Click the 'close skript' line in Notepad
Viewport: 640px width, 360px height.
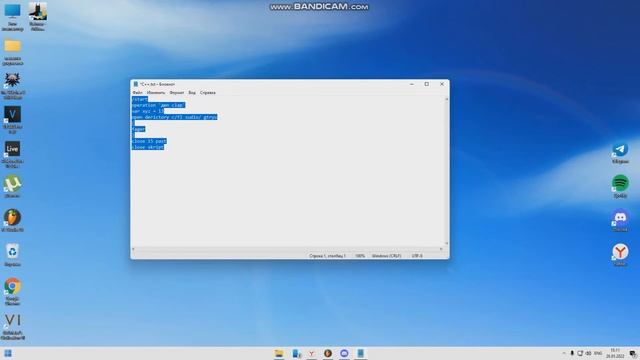click(x=148, y=147)
